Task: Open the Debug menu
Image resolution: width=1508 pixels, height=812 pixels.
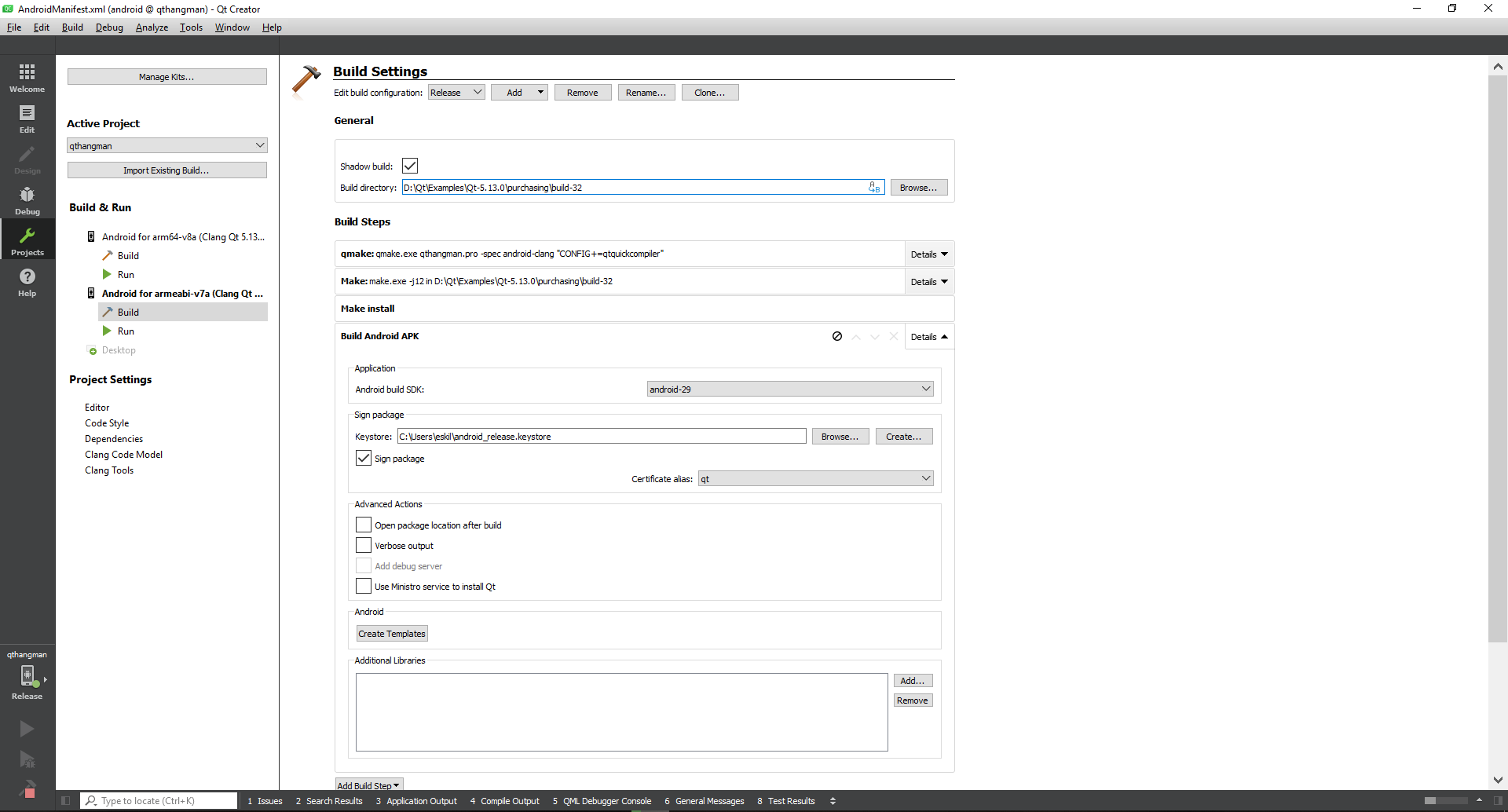Action: click(x=109, y=27)
